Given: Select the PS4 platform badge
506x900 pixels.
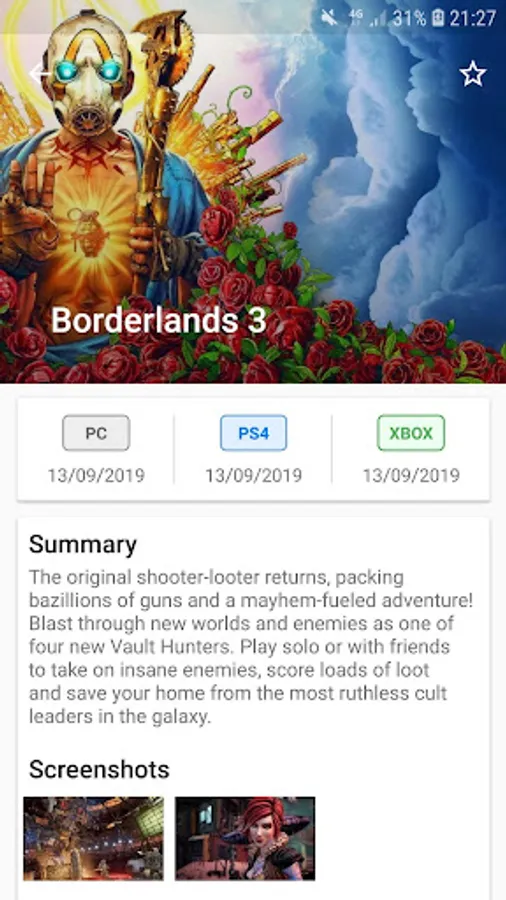Looking at the screenshot, I should pos(254,433).
